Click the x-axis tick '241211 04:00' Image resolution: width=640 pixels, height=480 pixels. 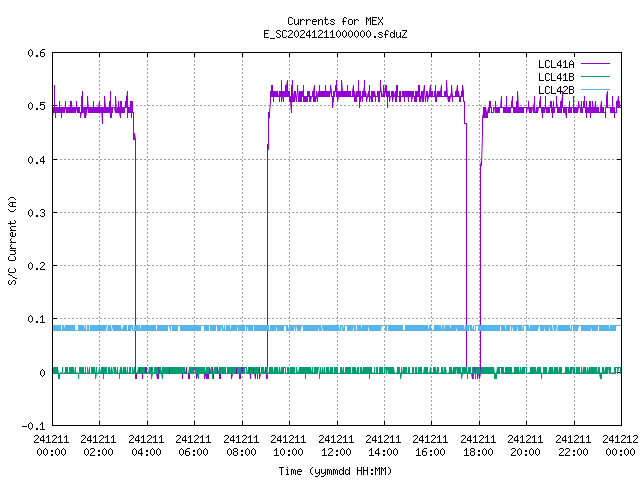tap(146, 446)
